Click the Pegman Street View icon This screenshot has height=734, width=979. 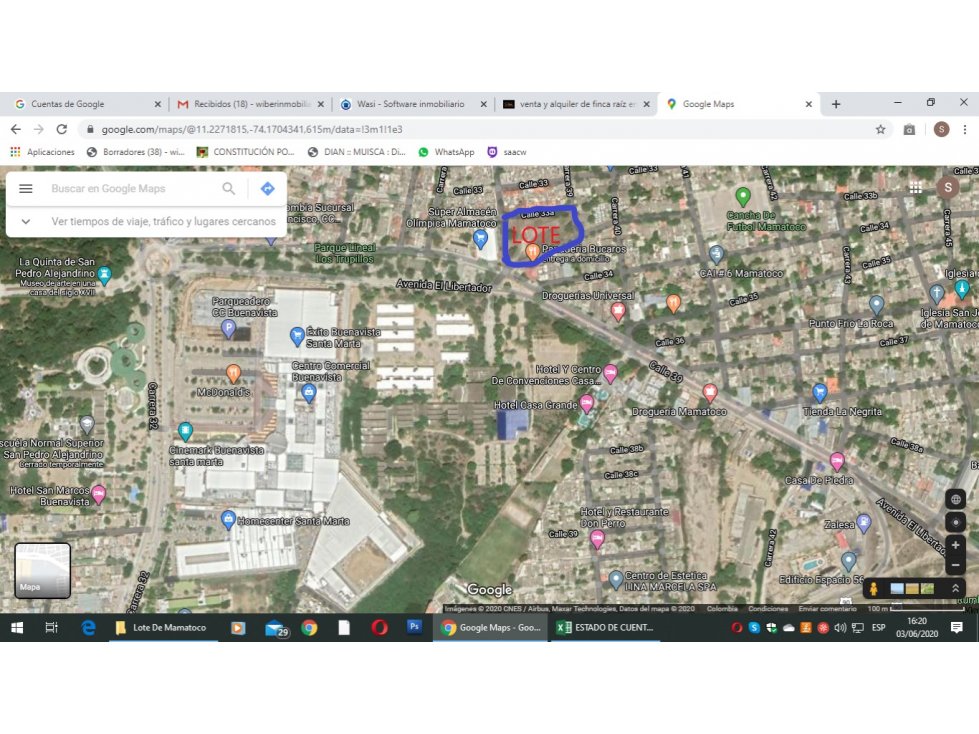(x=873, y=589)
